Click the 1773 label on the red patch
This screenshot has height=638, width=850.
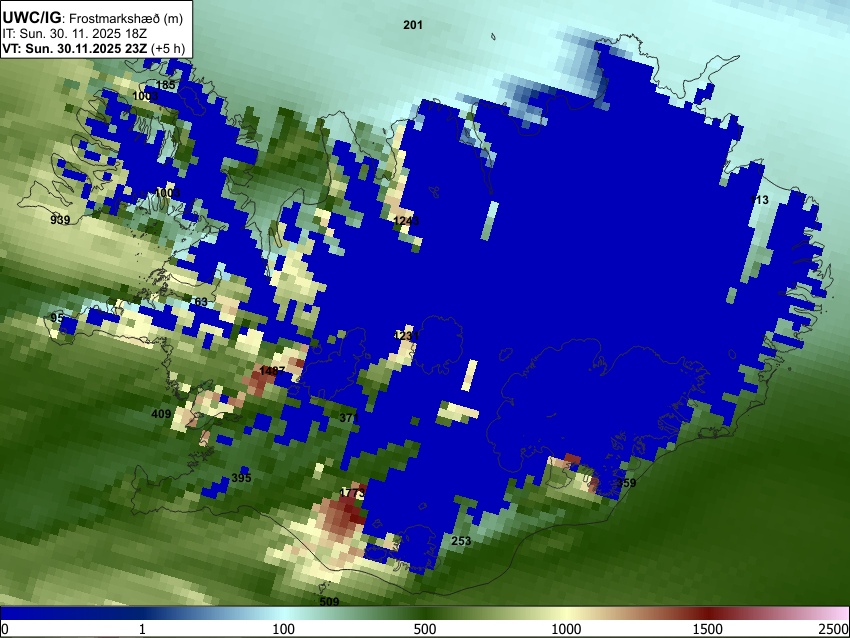352,493
